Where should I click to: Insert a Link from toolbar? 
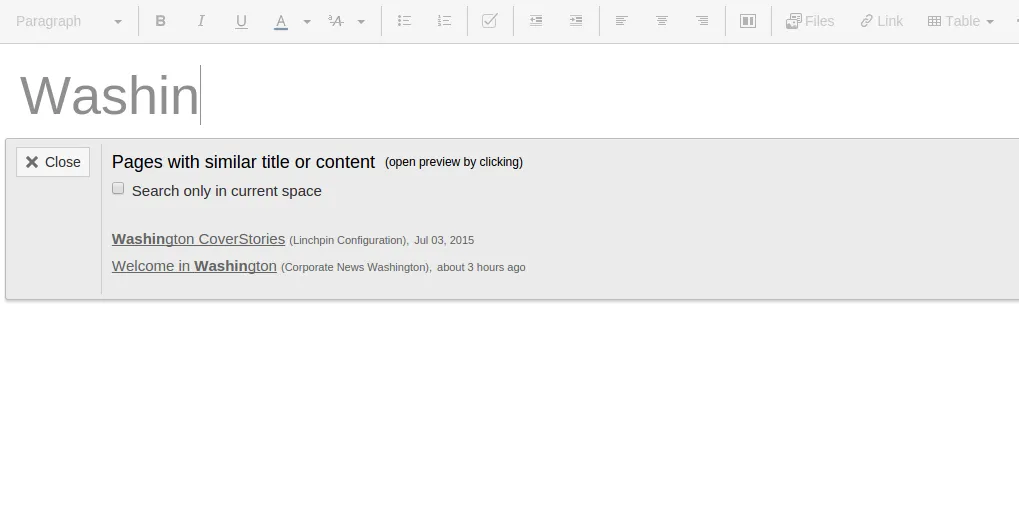881,21
